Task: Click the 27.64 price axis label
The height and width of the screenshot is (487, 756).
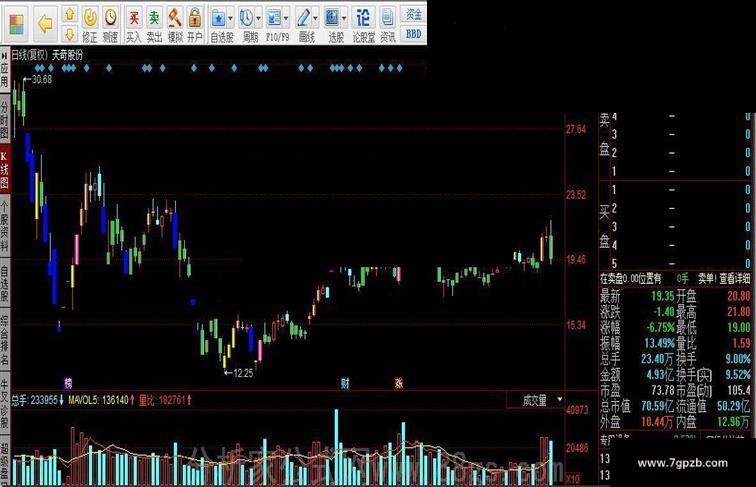Action: (576, 129)
